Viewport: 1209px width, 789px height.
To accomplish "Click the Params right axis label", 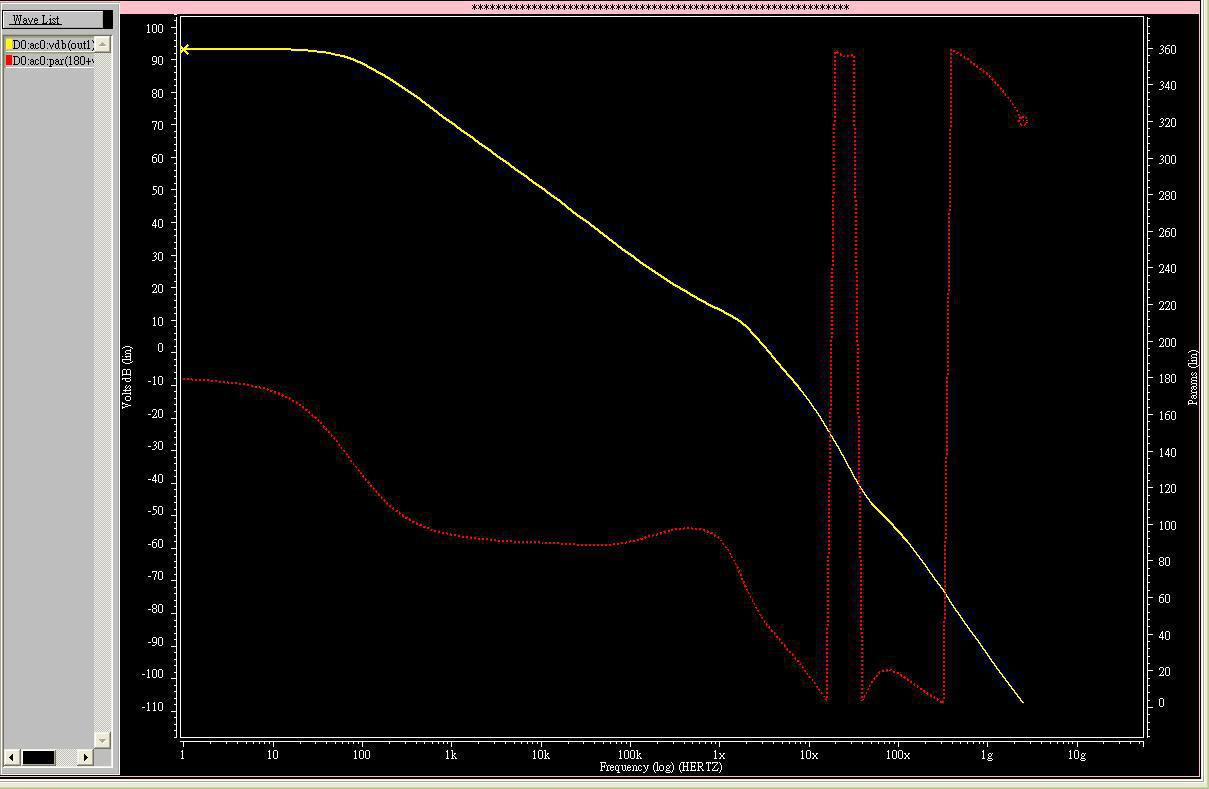I will click(x=1193, y=377).
